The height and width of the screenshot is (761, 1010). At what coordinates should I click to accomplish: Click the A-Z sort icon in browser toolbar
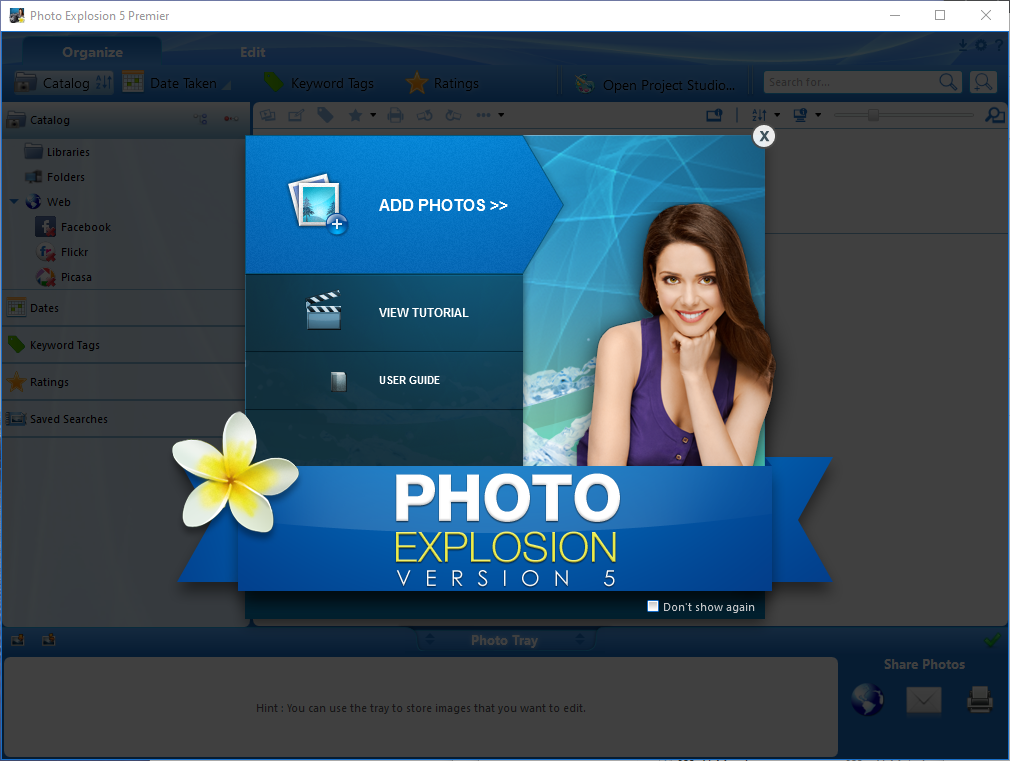tap(759, 115)
